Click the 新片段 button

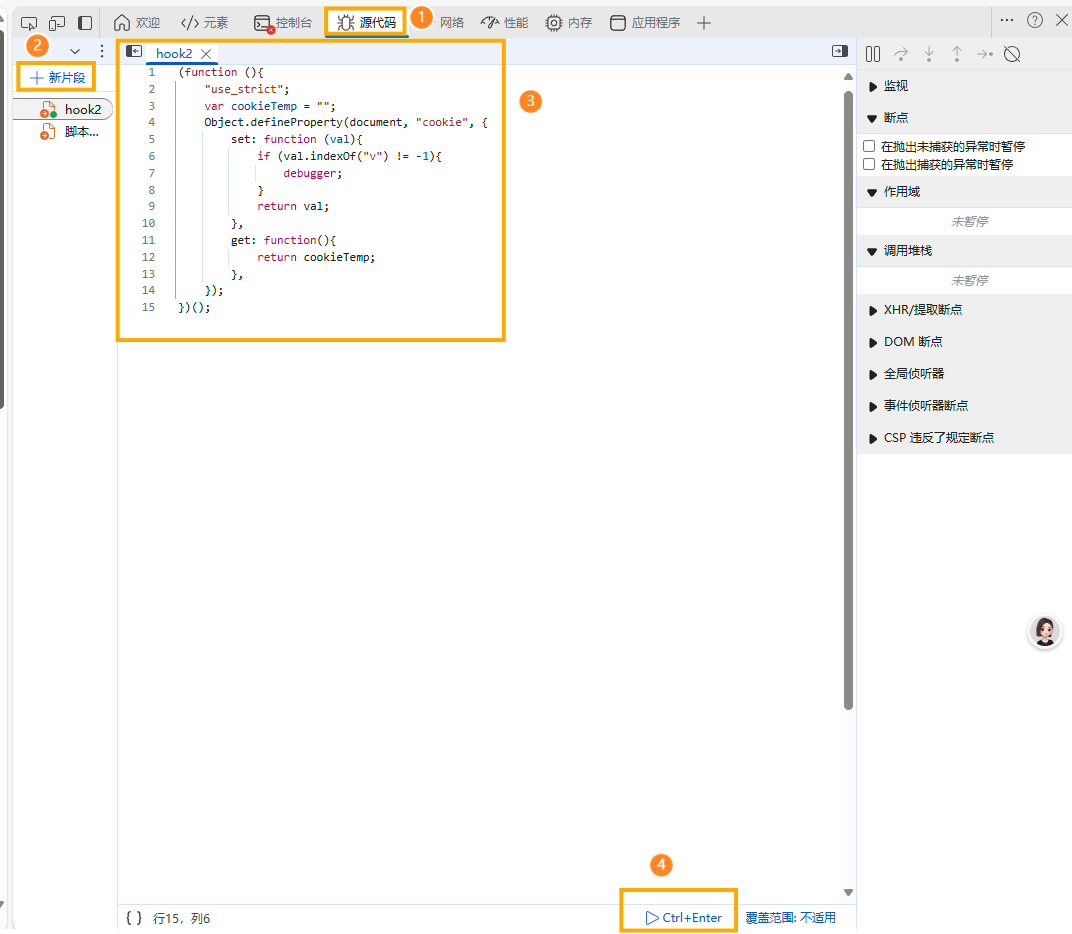point(57,77)
